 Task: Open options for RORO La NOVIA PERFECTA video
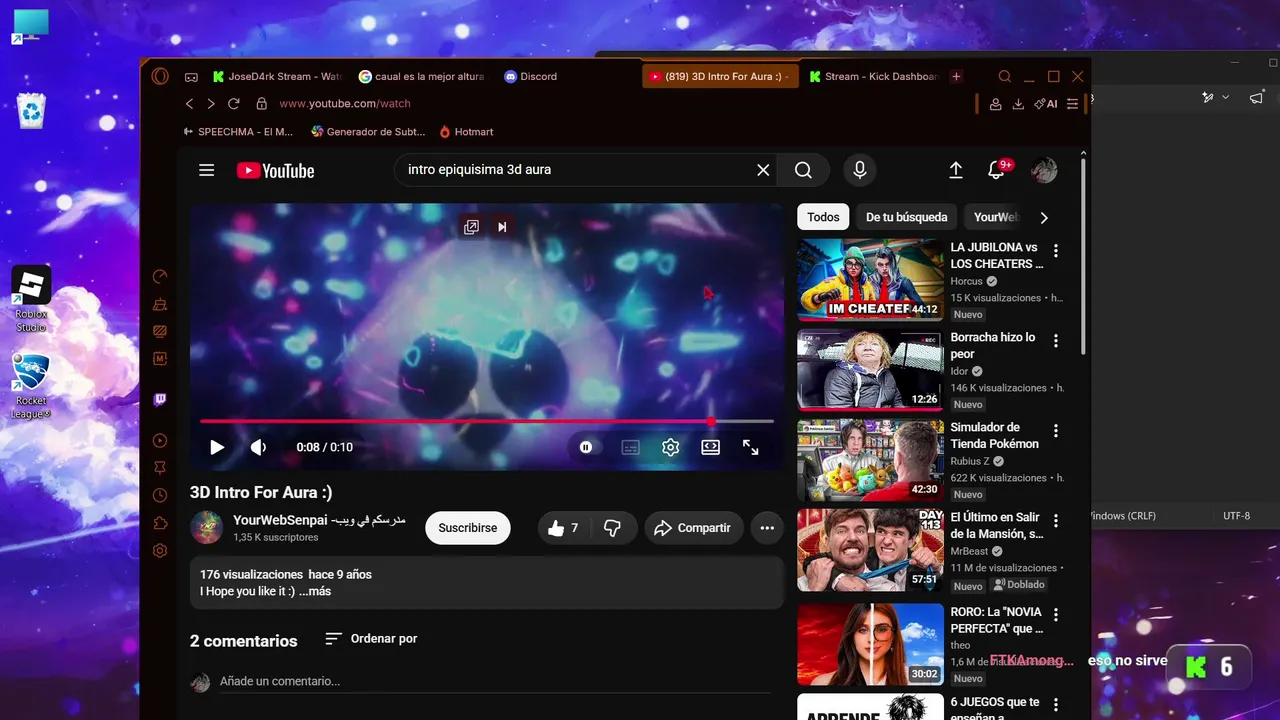pos(1056,615)
